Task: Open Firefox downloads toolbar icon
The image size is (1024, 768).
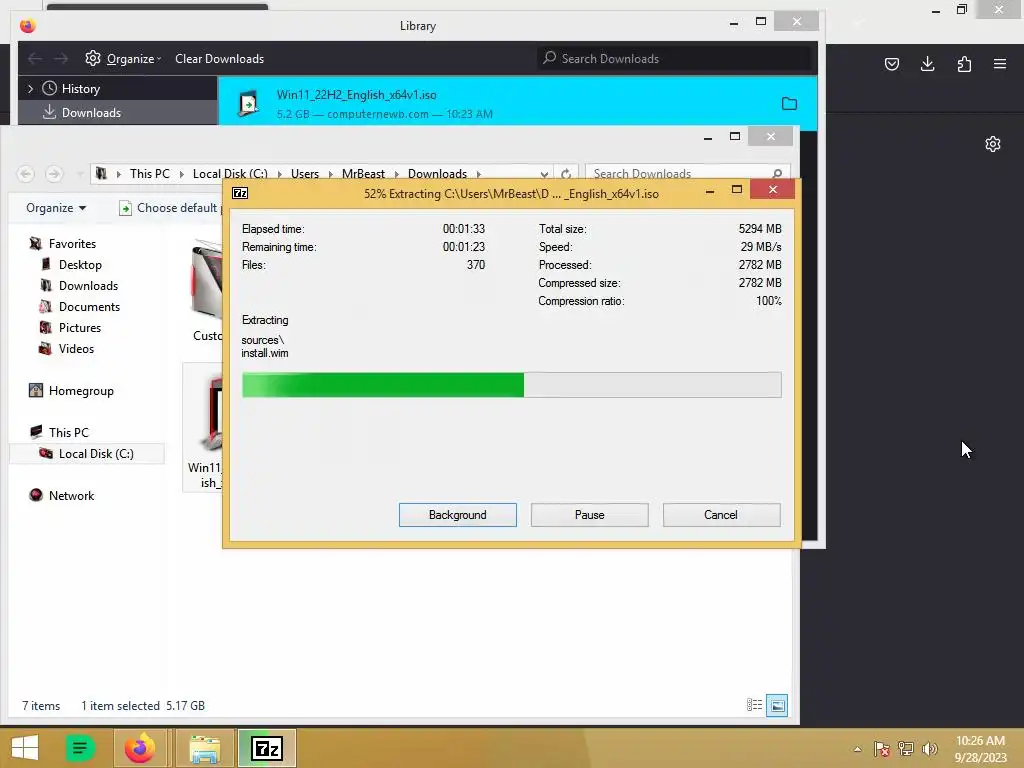Action: coord(927,64)
